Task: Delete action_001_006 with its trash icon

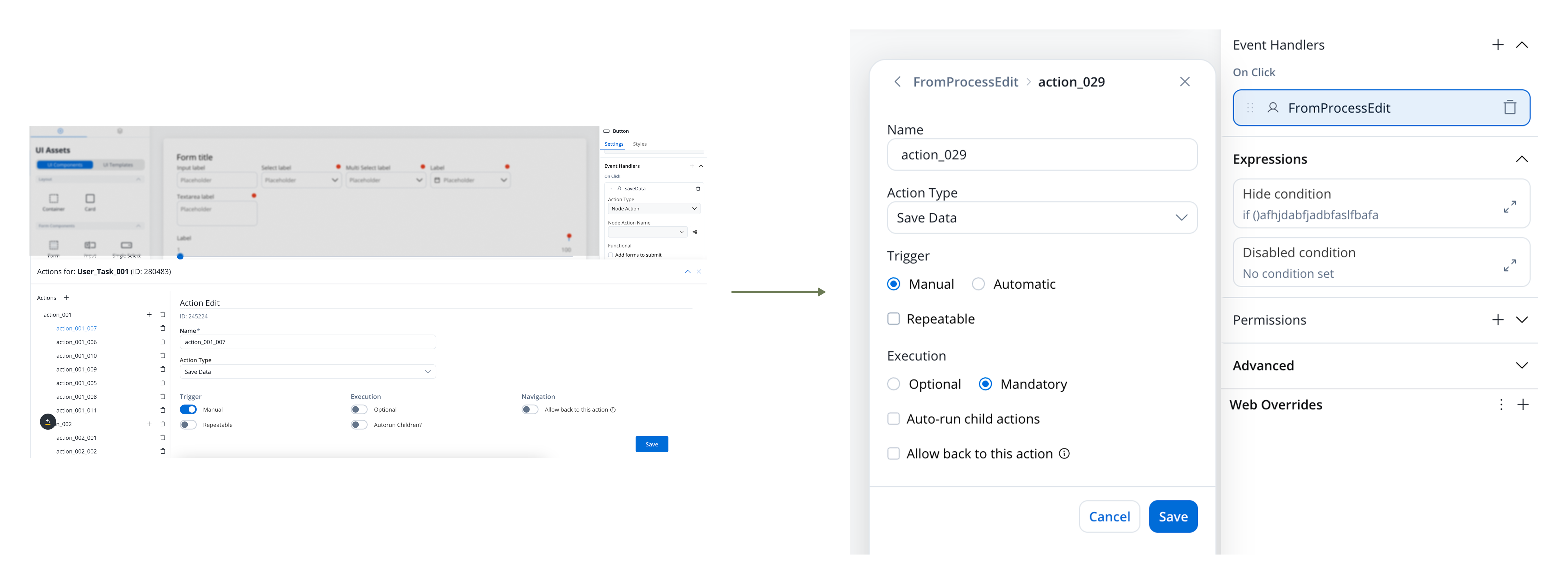Action: click(163, 342)
